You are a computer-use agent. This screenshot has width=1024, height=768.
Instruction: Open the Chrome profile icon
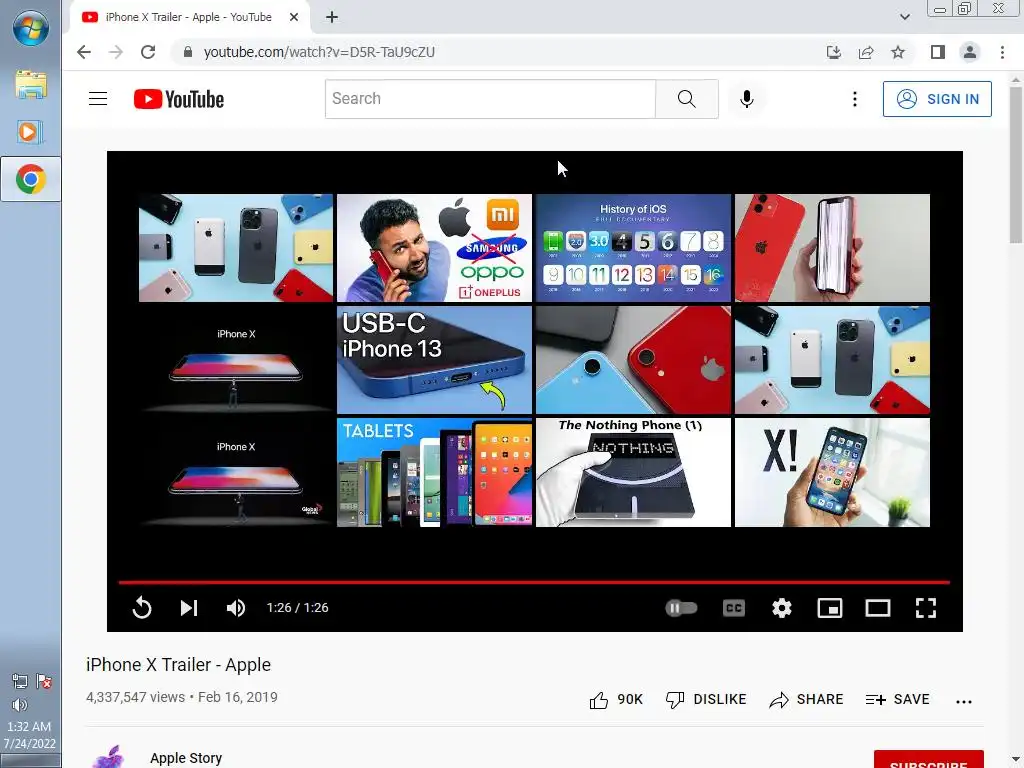[970, 52]
